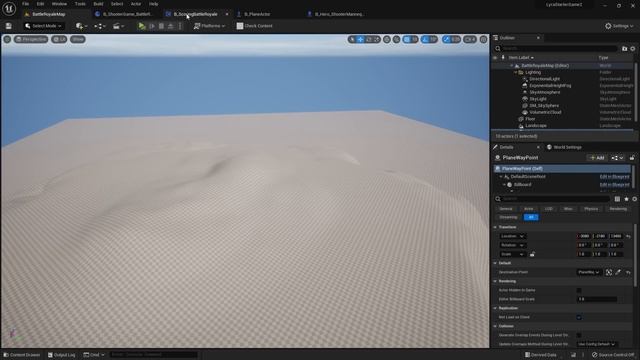
Task: Switch to the B_PlaneActor tab
Action: coord(257,14)
